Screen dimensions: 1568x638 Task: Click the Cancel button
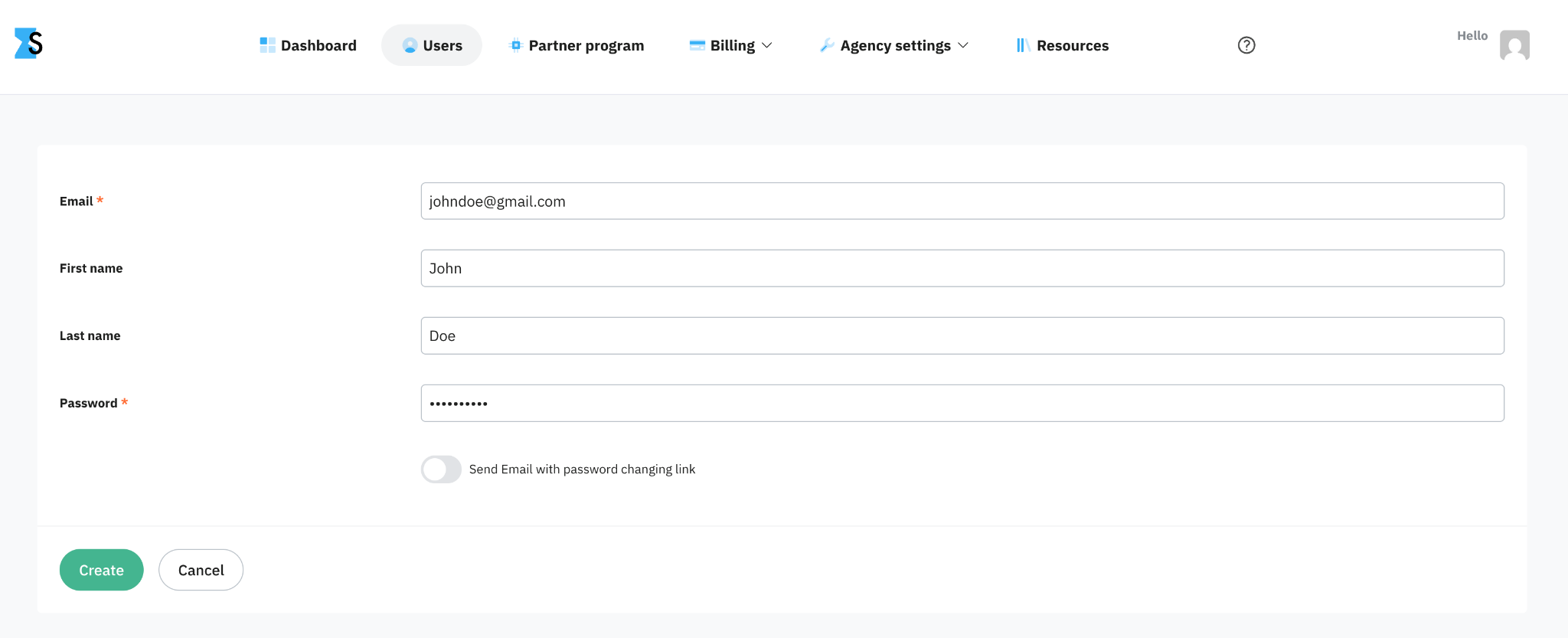[201, 570]
